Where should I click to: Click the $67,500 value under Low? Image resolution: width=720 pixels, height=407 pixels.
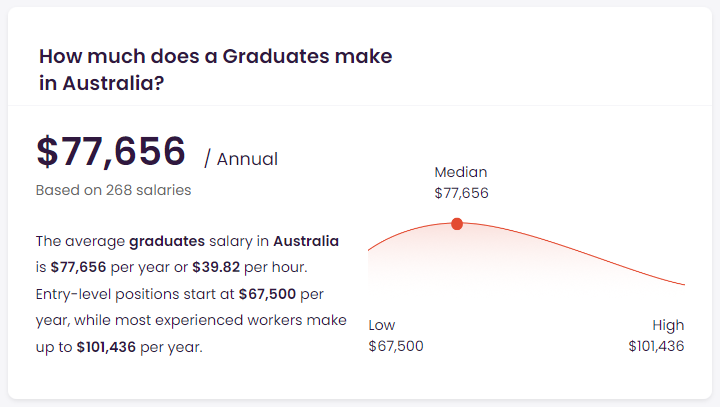(x=396, y=346)
